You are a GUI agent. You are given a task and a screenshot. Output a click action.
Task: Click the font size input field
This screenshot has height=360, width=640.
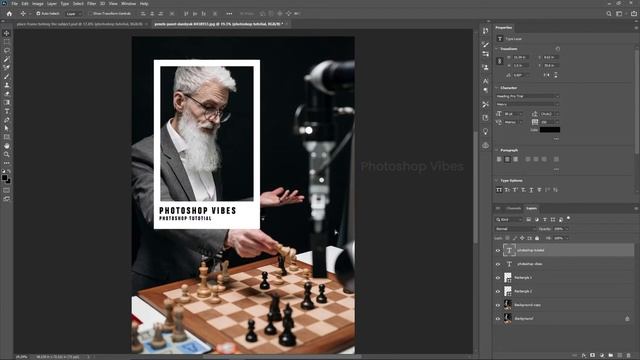coord(513,114)
